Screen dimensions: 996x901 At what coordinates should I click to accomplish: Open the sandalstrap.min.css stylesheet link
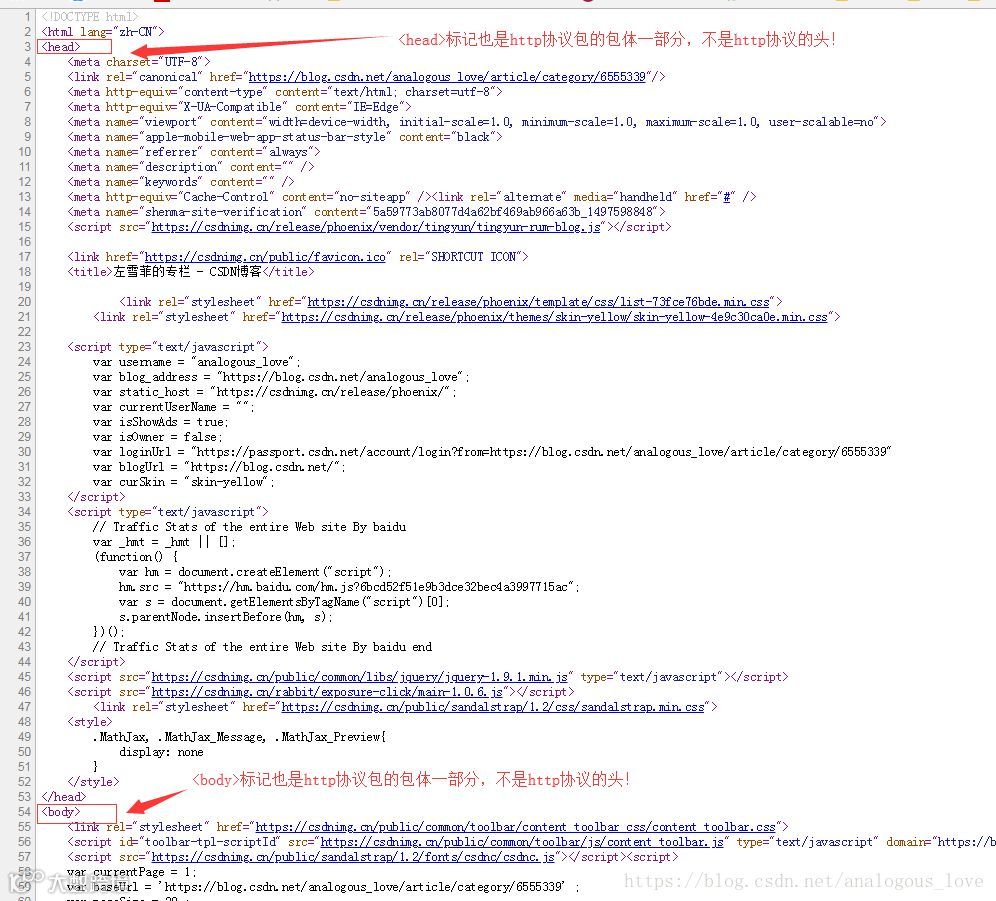tap(493, 707)
